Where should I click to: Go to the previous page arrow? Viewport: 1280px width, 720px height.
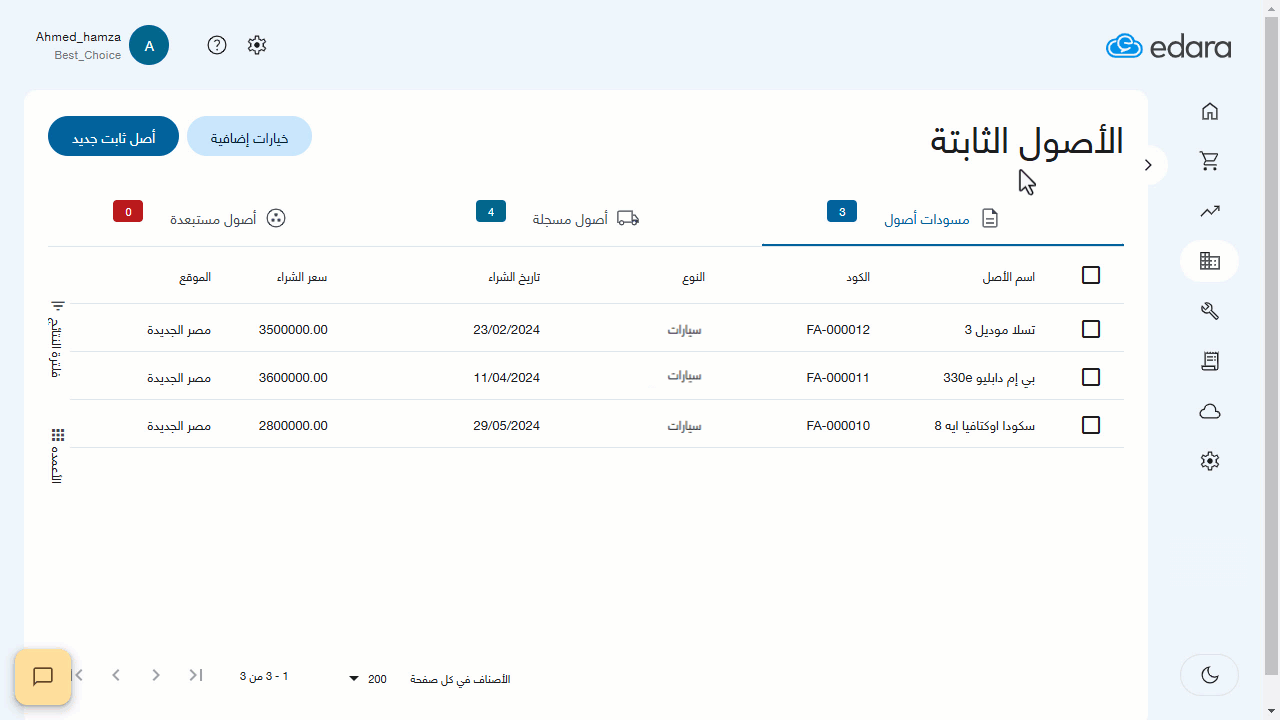tap(156, 675)
